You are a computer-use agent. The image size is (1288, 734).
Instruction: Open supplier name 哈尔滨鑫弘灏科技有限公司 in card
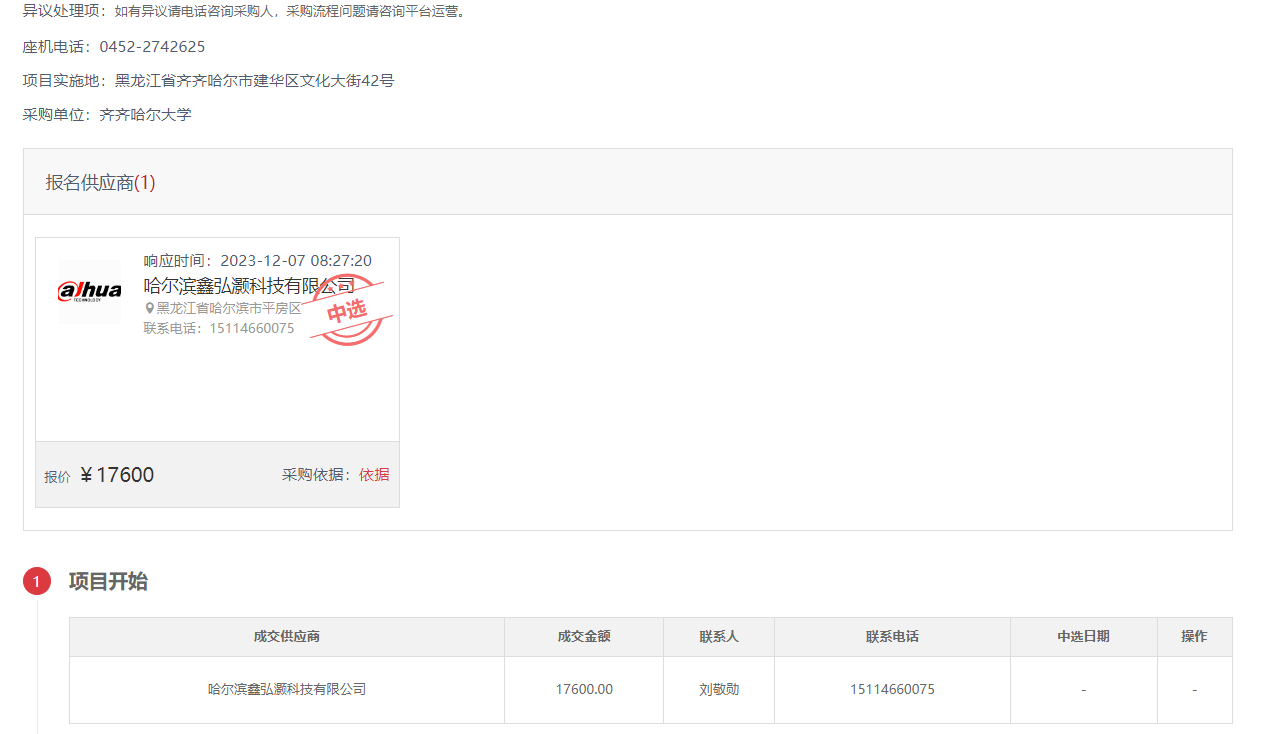[249, 286]
